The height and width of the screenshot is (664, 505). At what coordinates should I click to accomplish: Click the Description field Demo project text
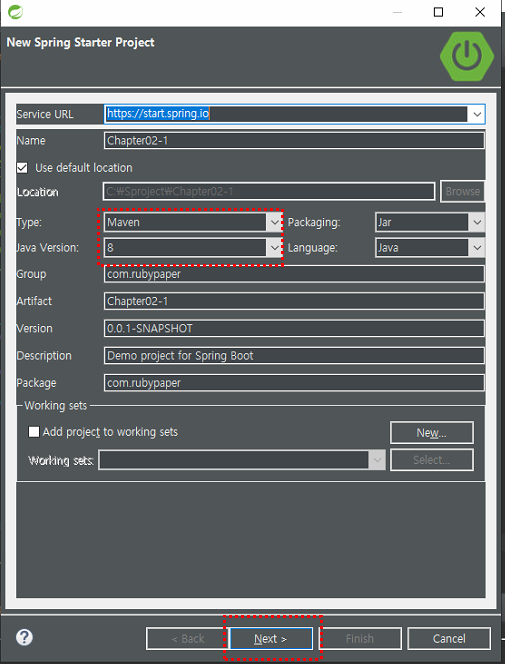coord(294,355)
